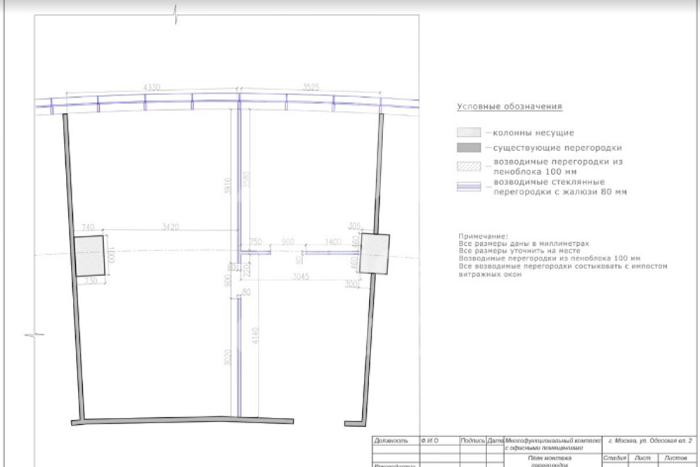Select the 3420 horizontal dimension text
700x467 pixels.
coord(169,228)
